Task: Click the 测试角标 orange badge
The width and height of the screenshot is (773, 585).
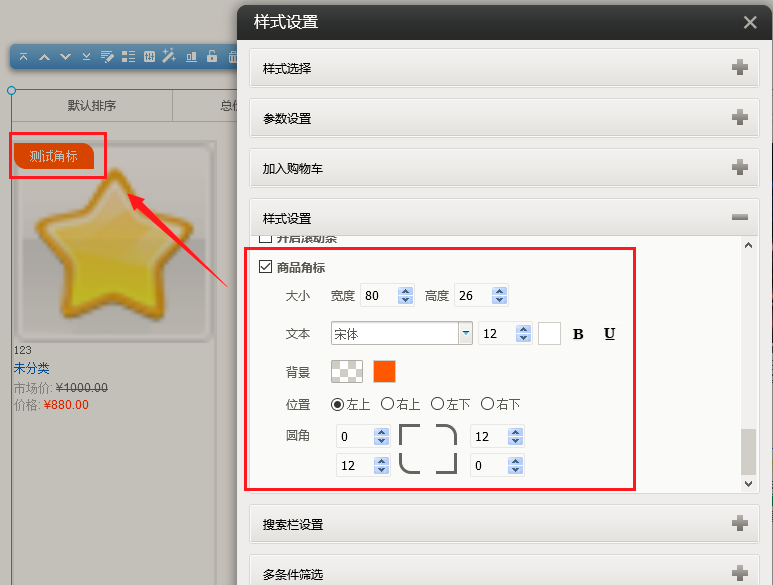Action: coord(54,156)
